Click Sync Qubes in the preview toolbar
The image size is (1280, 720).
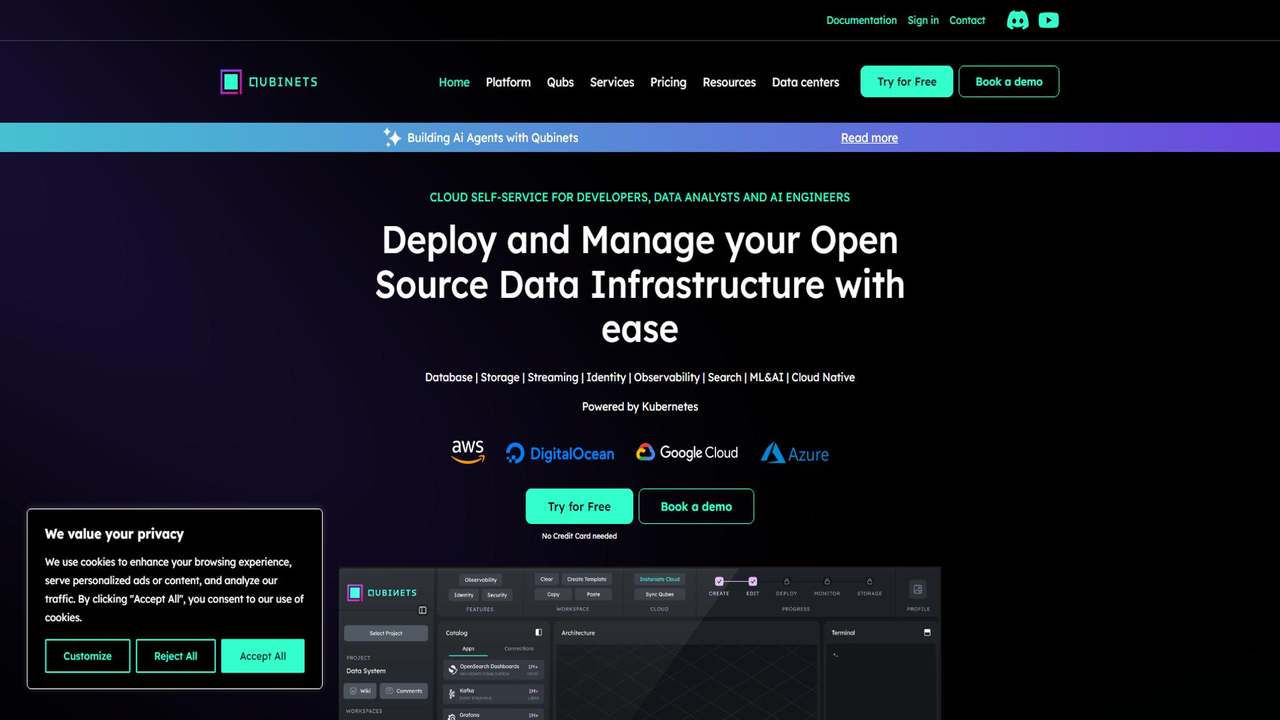660,594
